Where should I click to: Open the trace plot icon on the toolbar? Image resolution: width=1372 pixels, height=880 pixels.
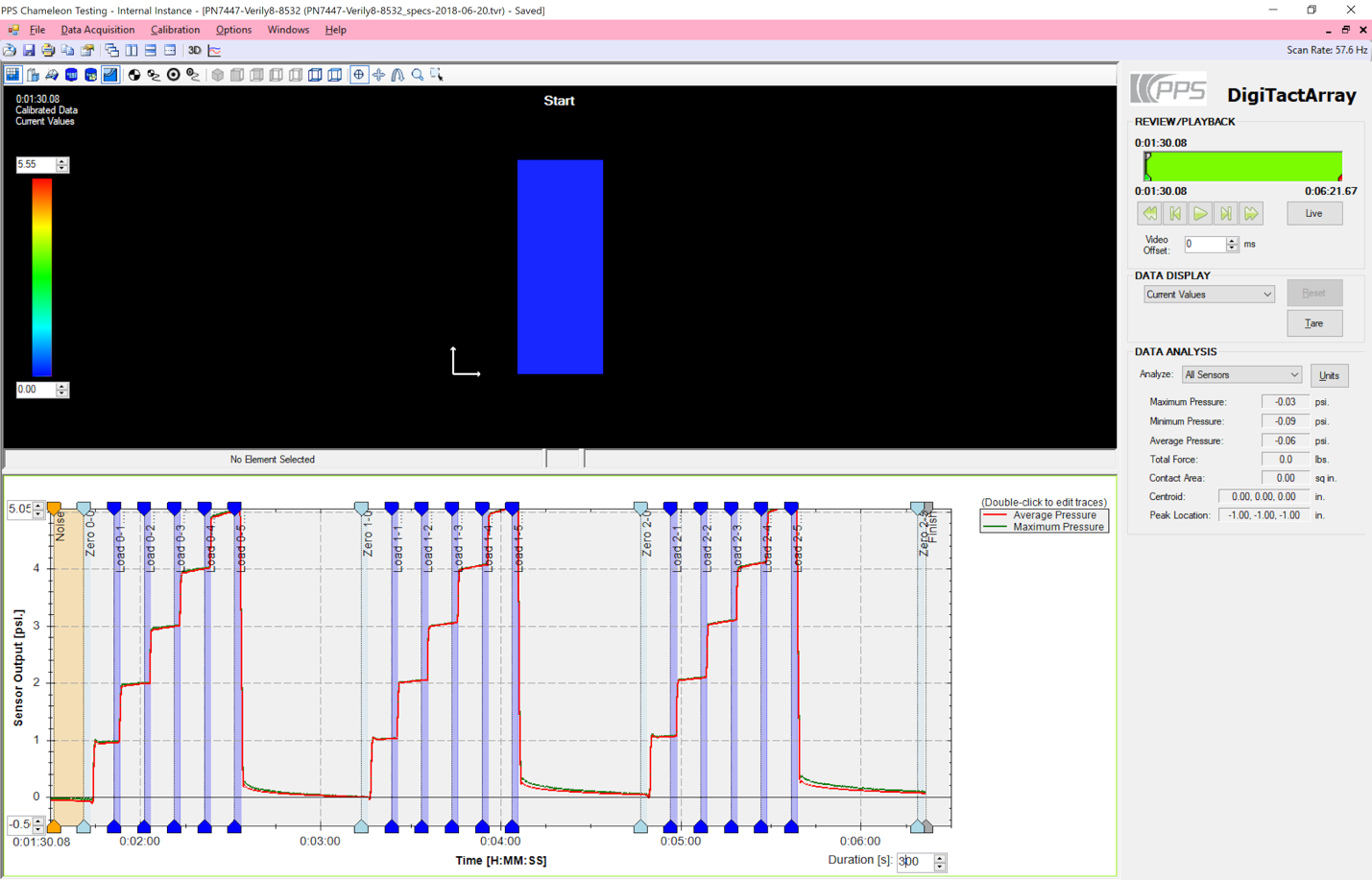(x=213, y=49)
